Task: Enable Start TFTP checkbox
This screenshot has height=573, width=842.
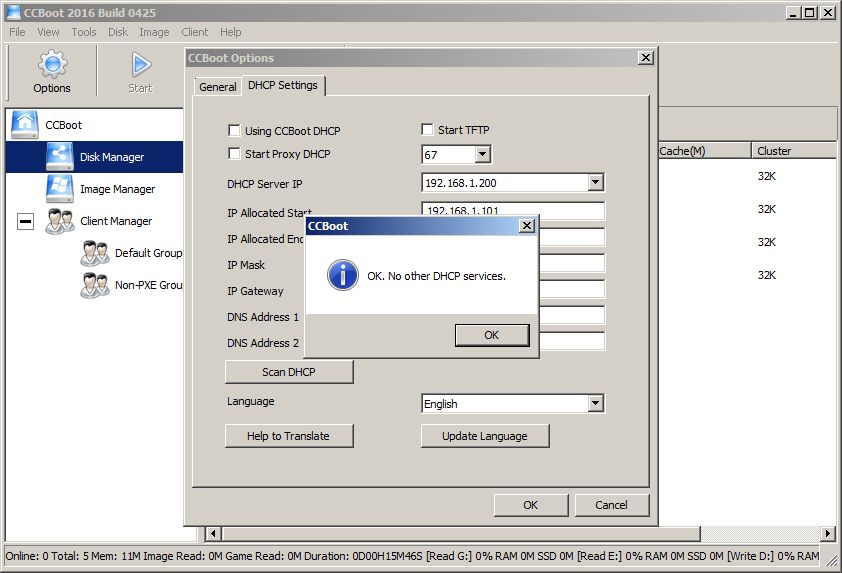Action: [x=427, y=129]
